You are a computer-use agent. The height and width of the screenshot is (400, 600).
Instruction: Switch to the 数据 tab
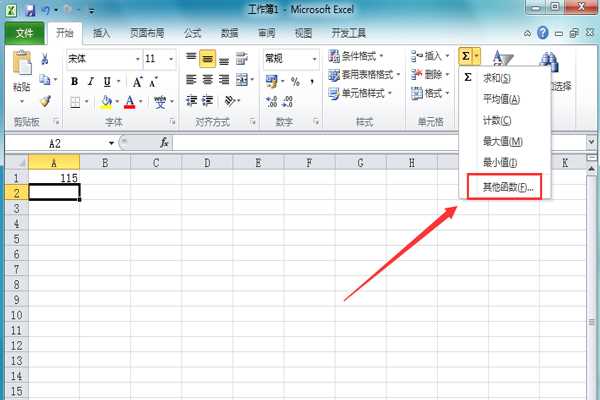tap(230, 33)
